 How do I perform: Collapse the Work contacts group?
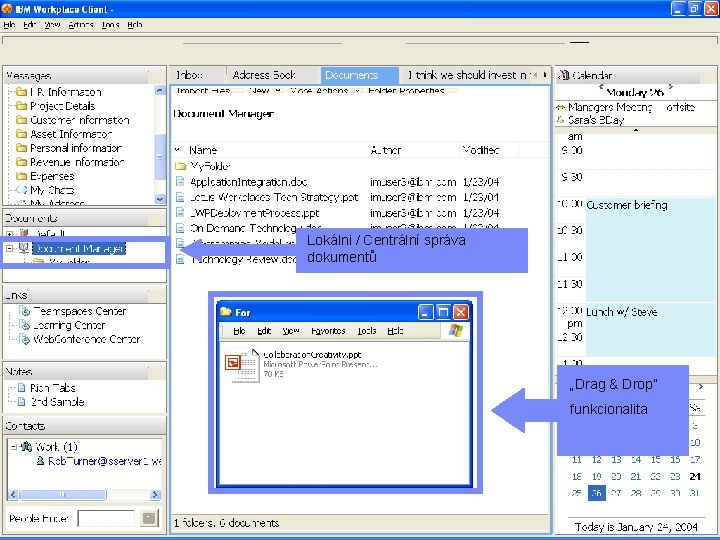click(14, 446)
